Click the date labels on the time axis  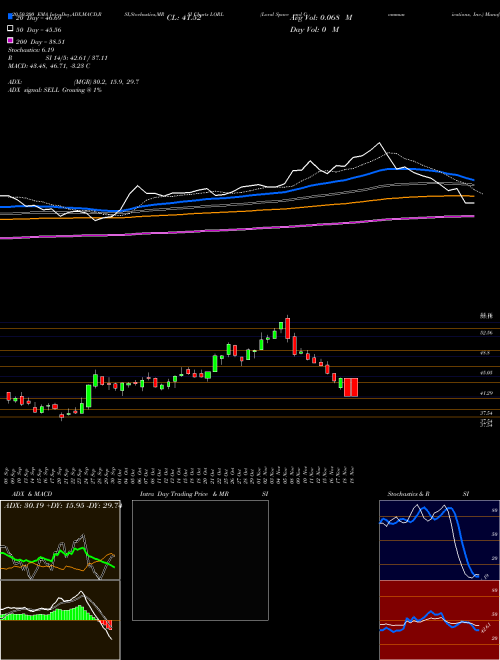pos(180,475)
